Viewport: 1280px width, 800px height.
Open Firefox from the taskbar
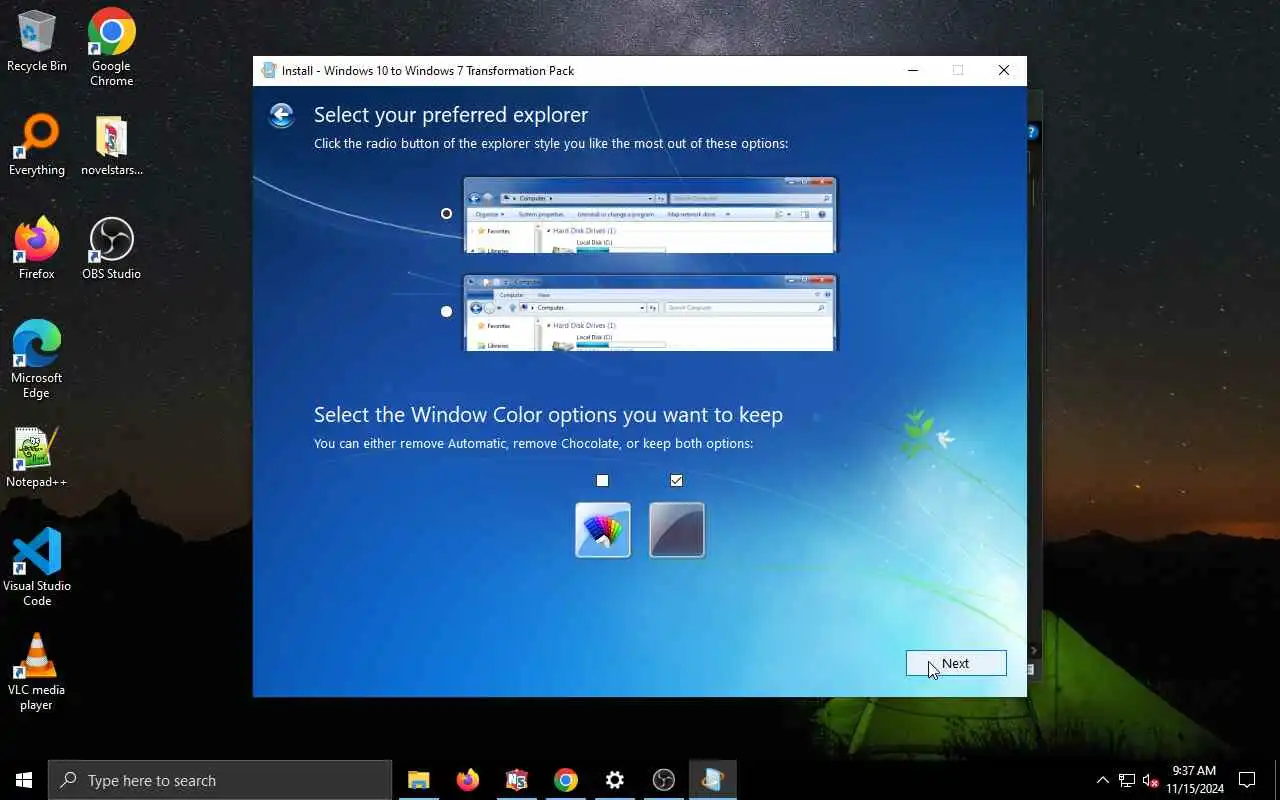pos(467,780)
